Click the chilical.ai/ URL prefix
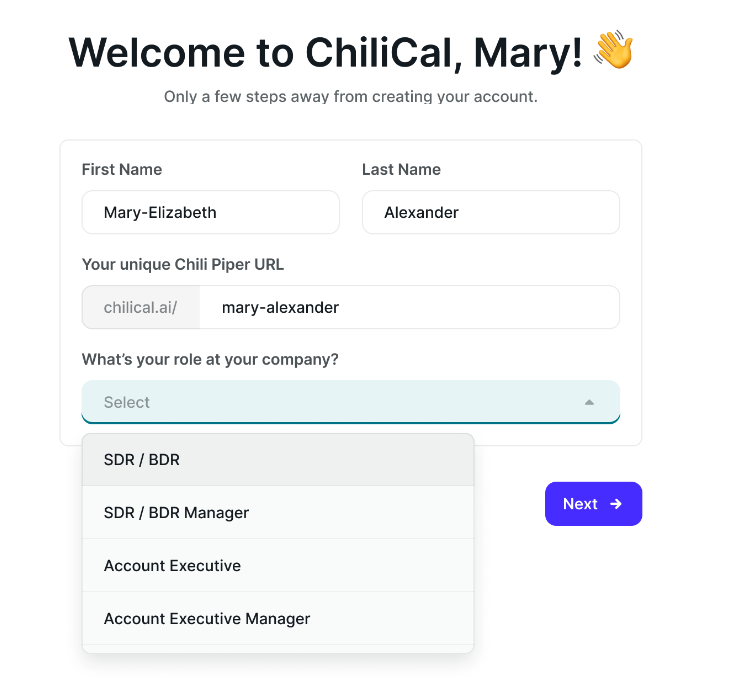This screenshot has height=685, width=752. tap(141, 307)
